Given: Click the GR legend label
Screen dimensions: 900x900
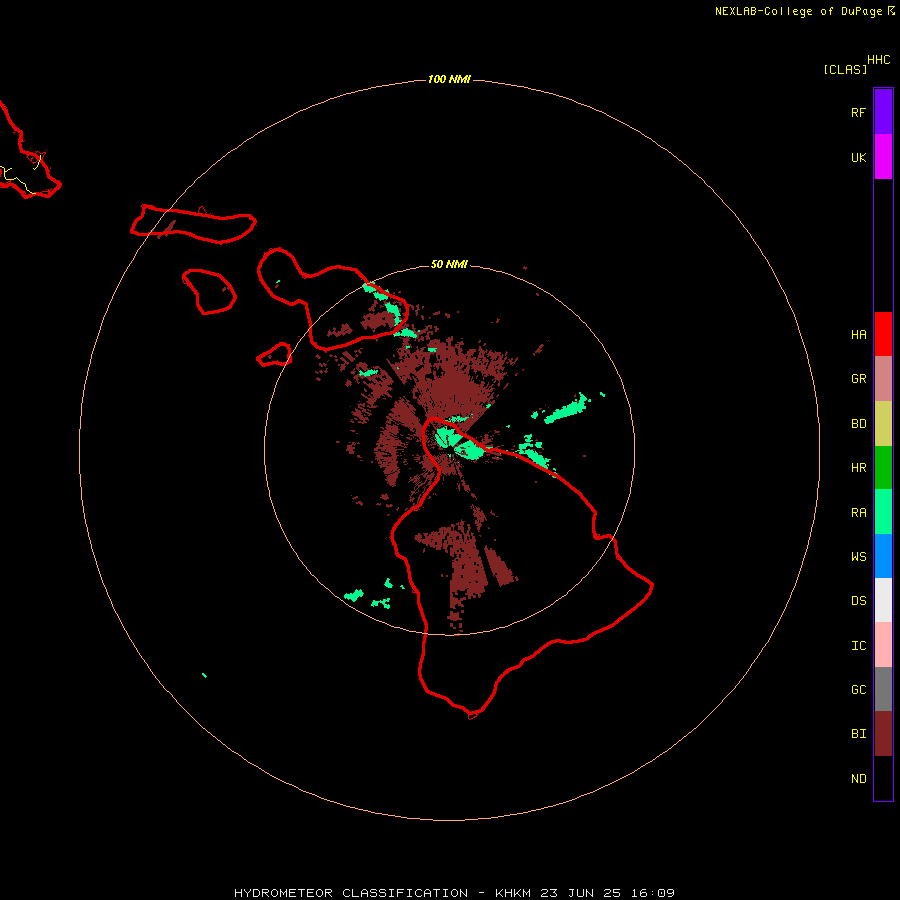Looking at the screenshot, I should (858, 379).
